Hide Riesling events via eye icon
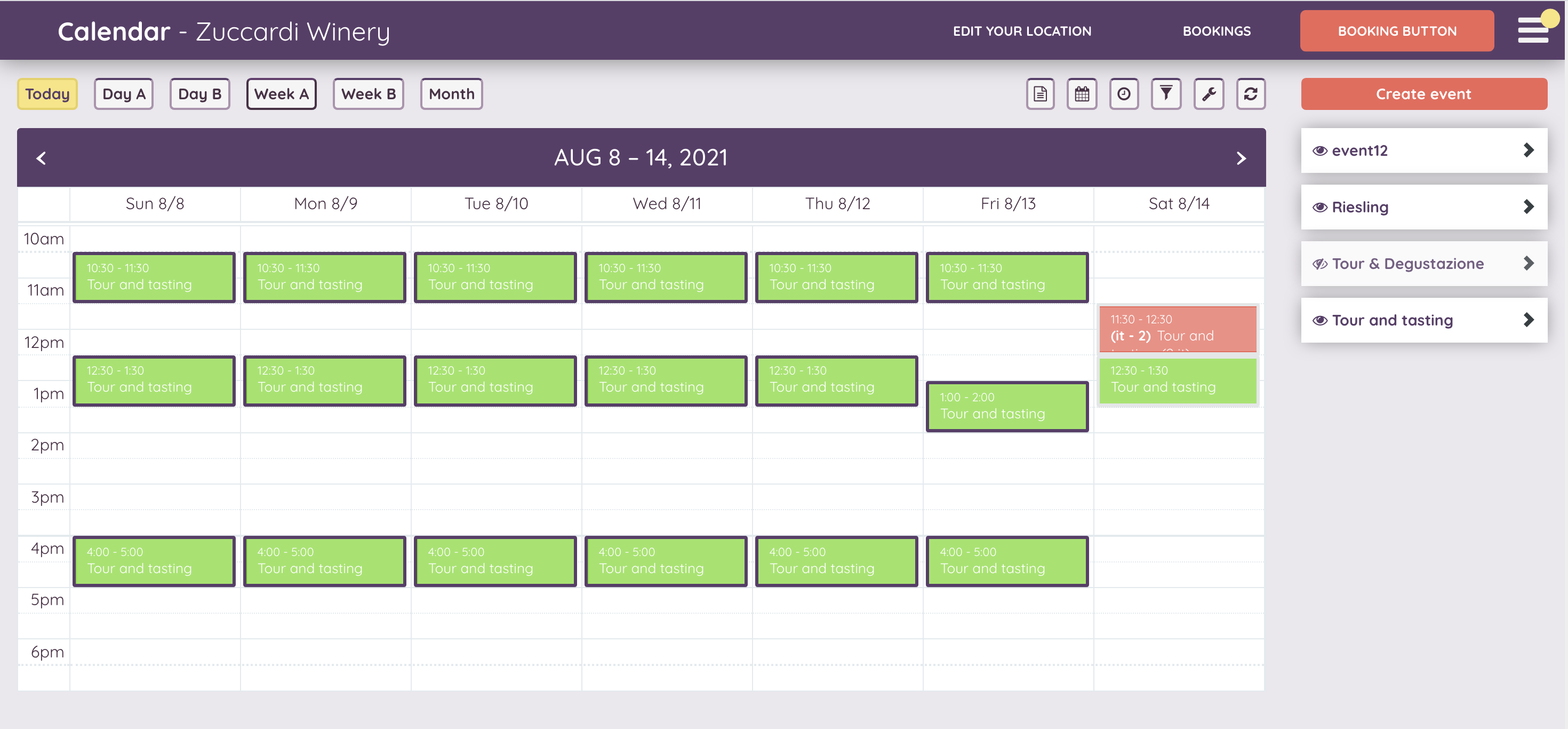 [1319, 208]
